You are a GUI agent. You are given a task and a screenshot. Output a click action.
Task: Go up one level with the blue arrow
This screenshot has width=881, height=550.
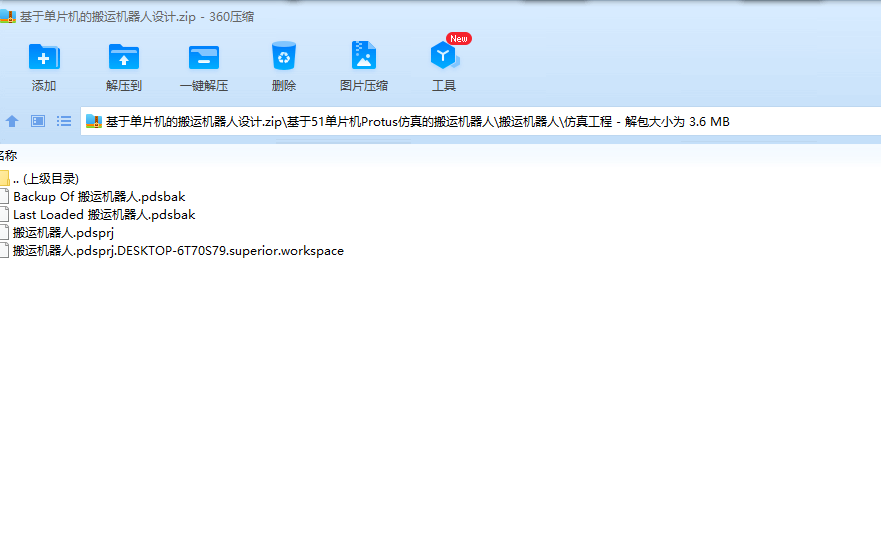click(x=12, y=121)
